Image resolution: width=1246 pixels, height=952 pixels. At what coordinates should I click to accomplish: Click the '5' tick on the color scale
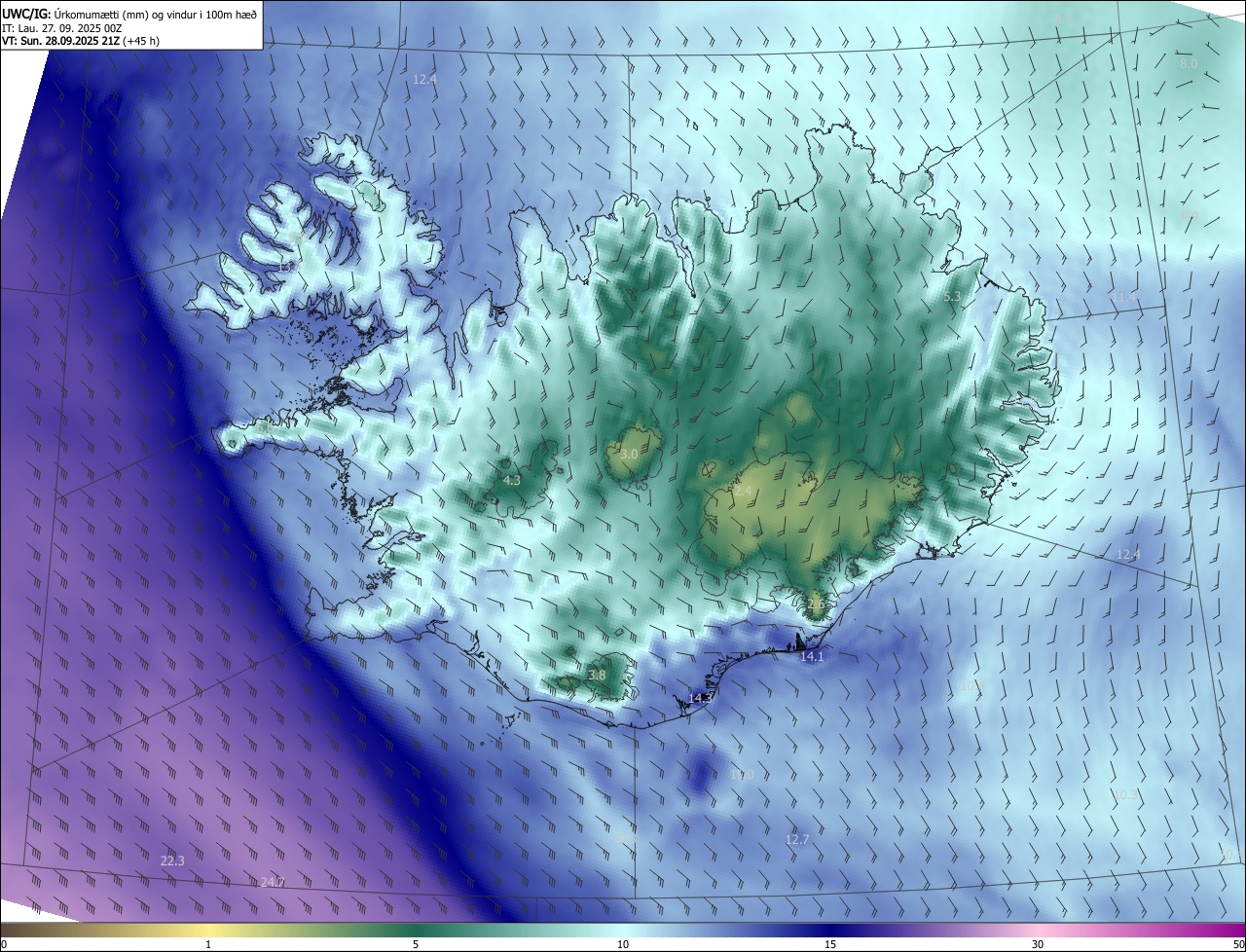[416, 944]
